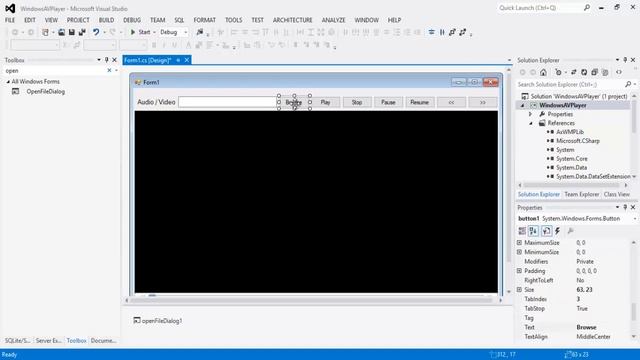Select AxWMPLib reference in Solution Explorer

(570, 132)
